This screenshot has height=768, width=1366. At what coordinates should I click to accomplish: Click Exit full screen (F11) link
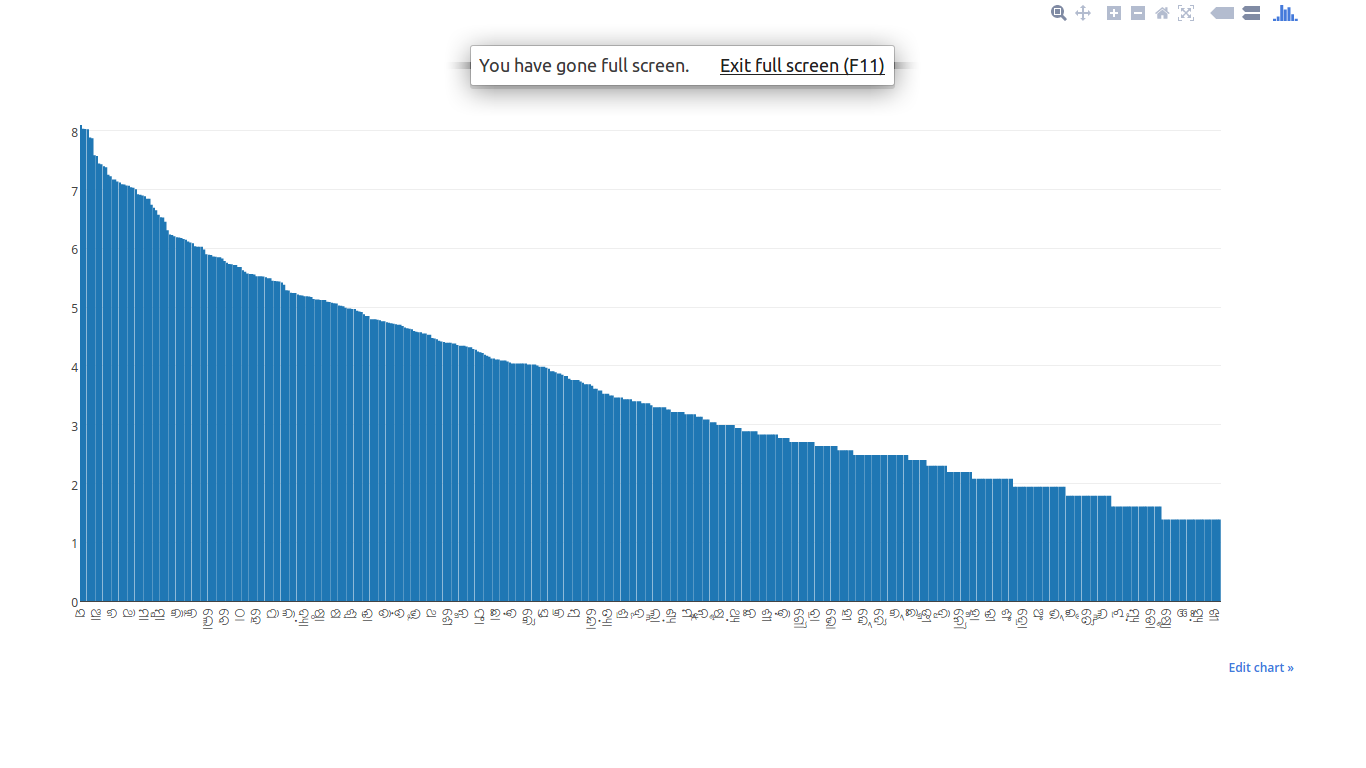[802, 66]
